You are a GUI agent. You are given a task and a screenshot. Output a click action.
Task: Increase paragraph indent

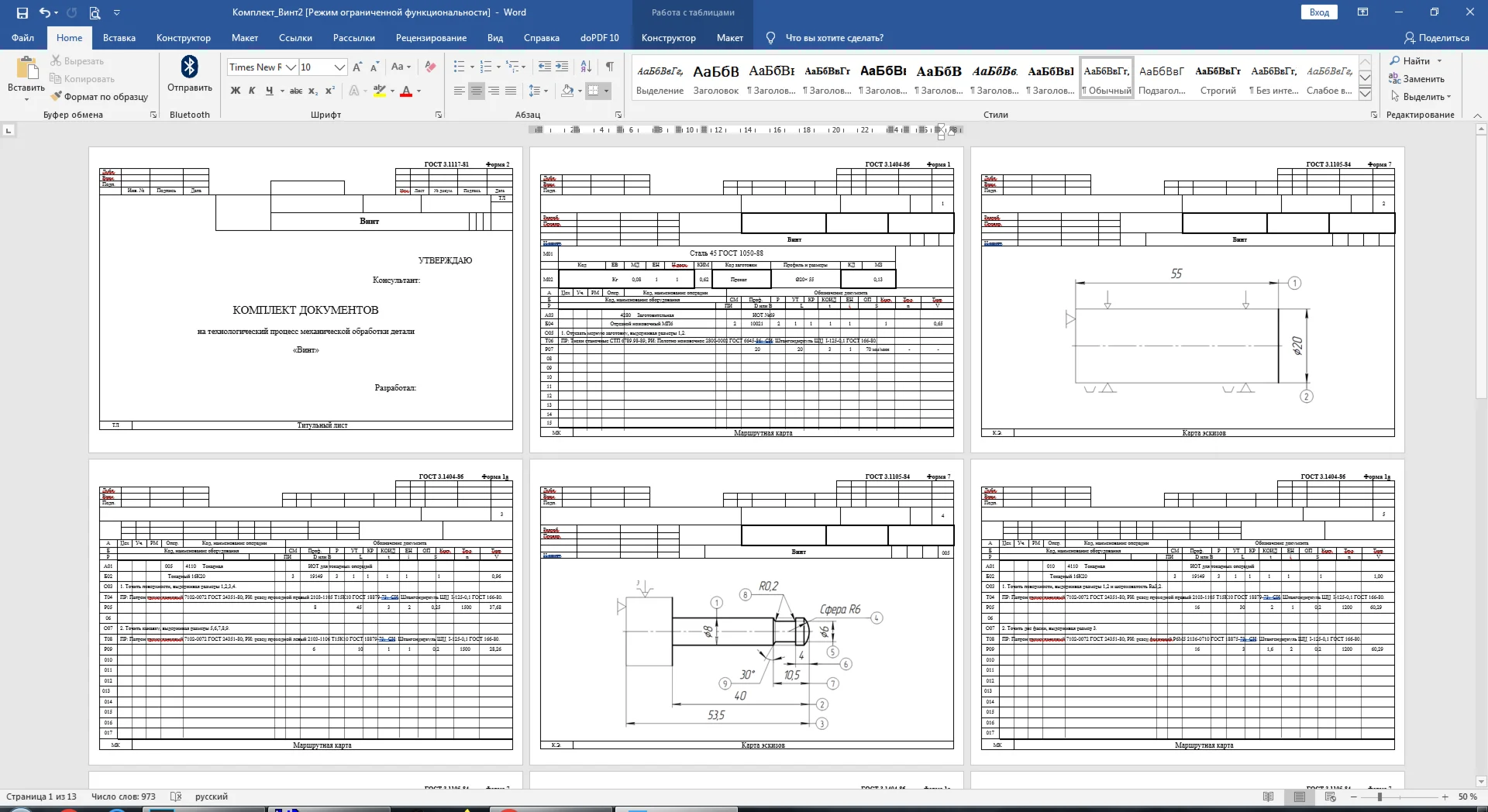562,67
